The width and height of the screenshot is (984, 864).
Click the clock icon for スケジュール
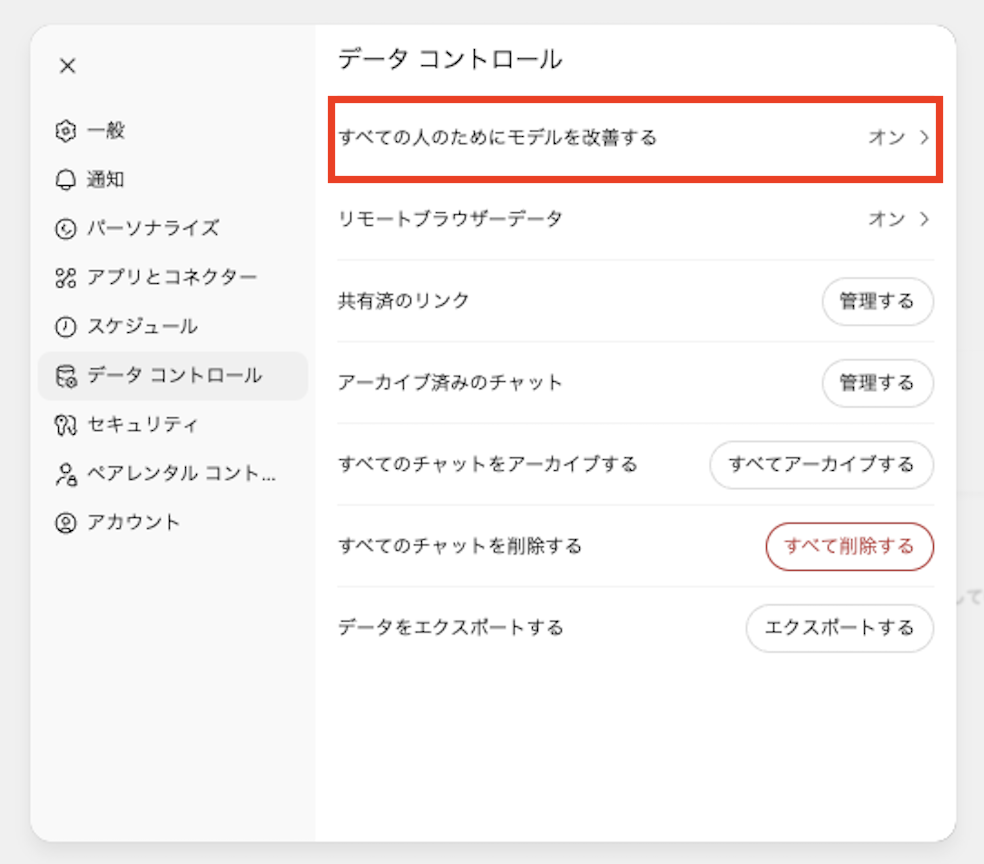click(x=66, y=327)
